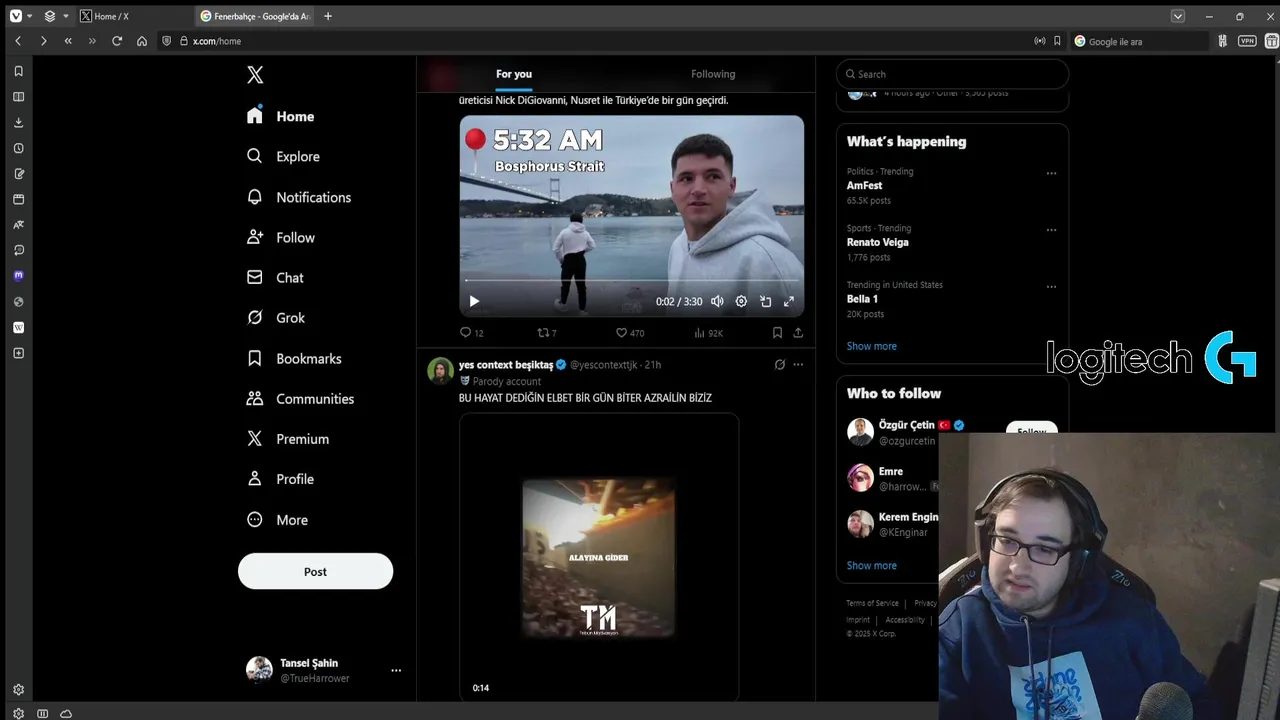This screenshot has width=1280, height=720.
Task: Go to browser home page
Action: 142,41
